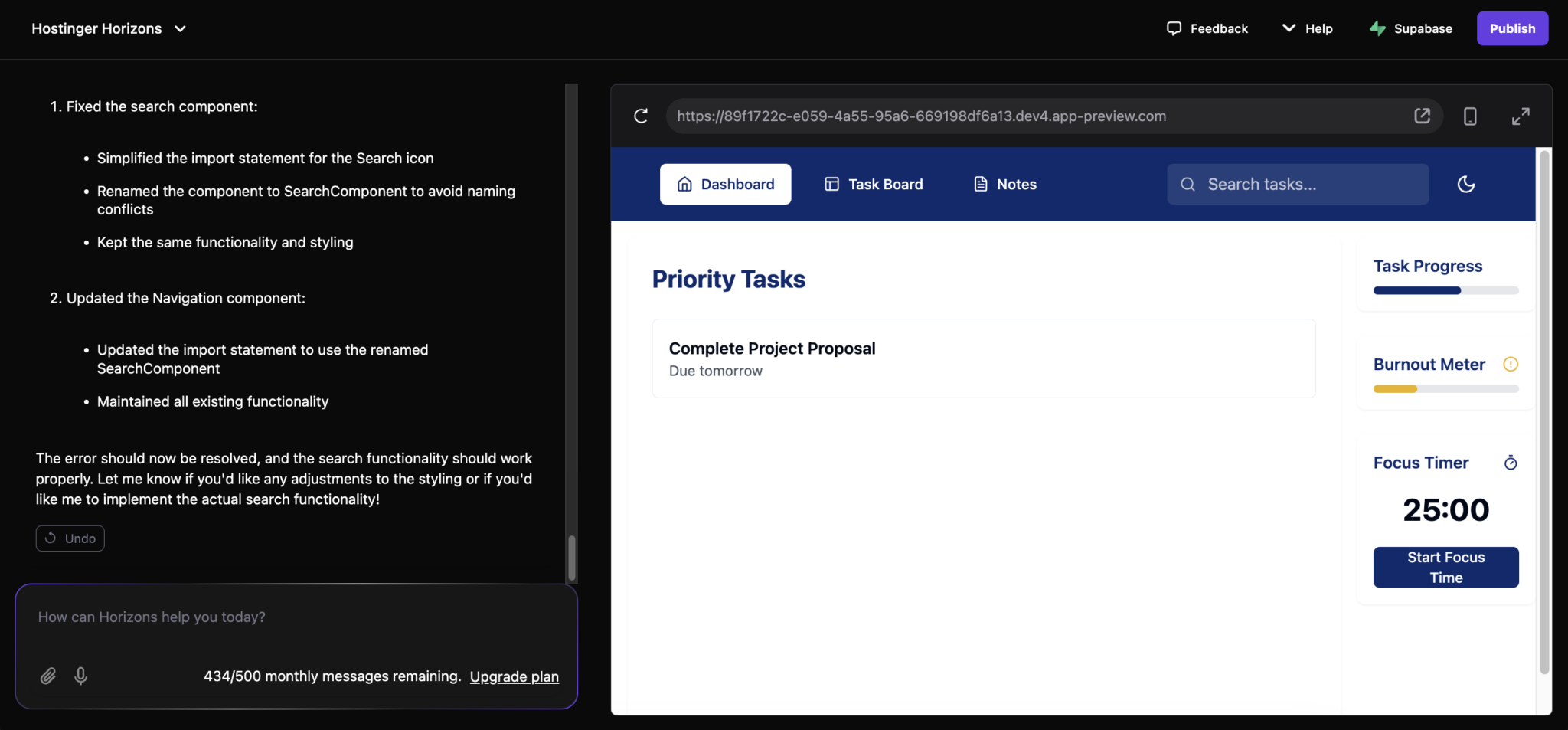Switch to the Task Board tab
This screenshot has width=1568, height=730.
pyautogui.click(x=874, y=184)
